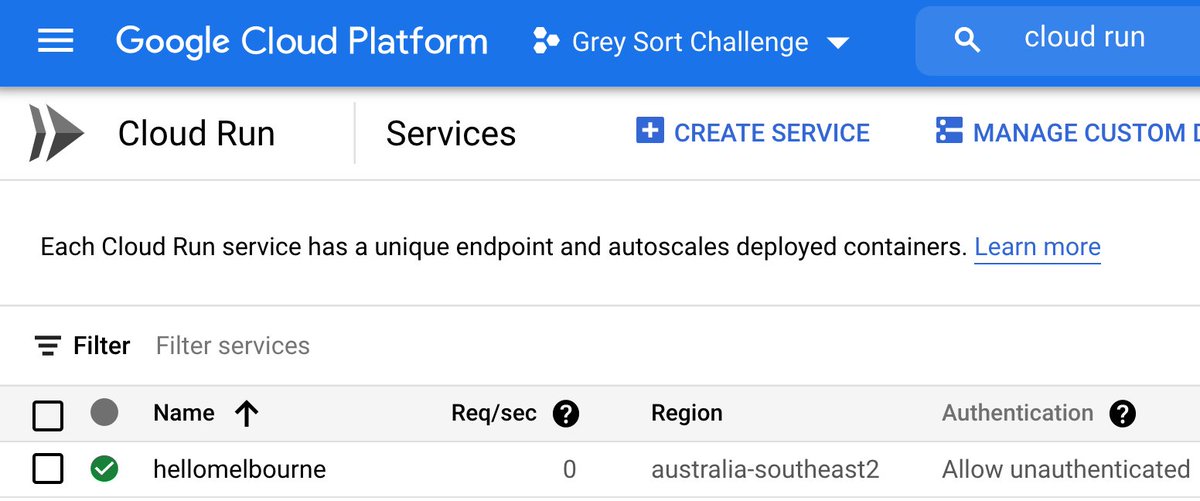The width and height of the screenshot is (1200, 501).
Task: Click the australia-southeast2 region cell
Action: coord(765,469)
